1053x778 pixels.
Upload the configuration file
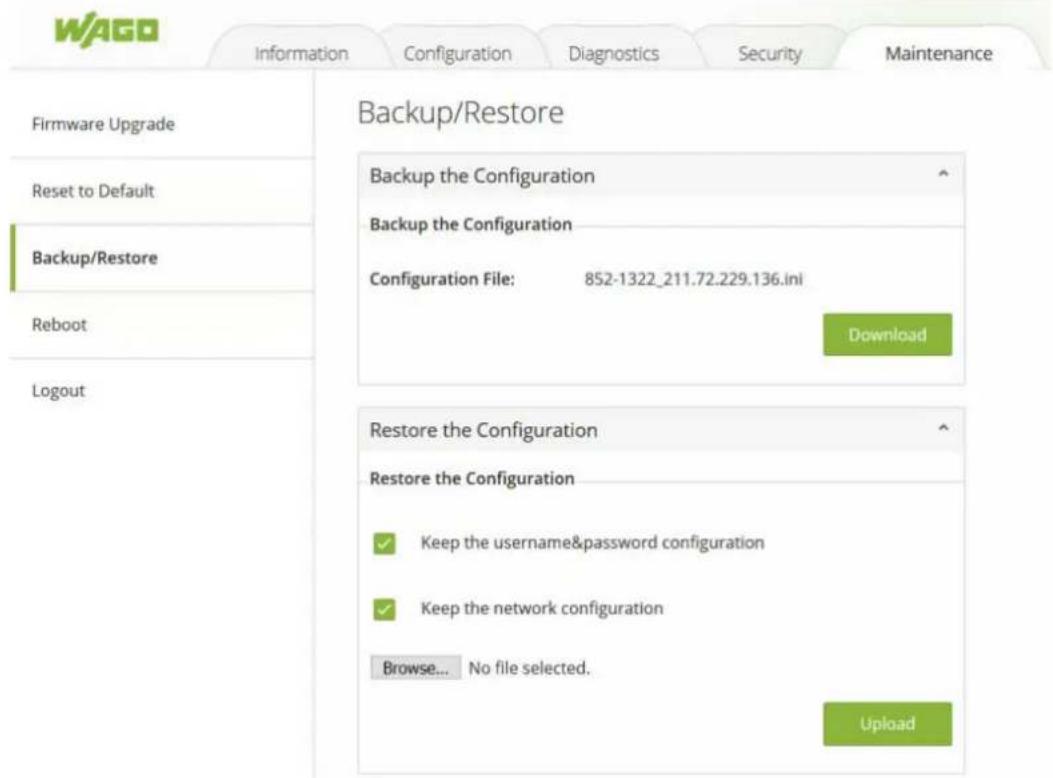887,724
